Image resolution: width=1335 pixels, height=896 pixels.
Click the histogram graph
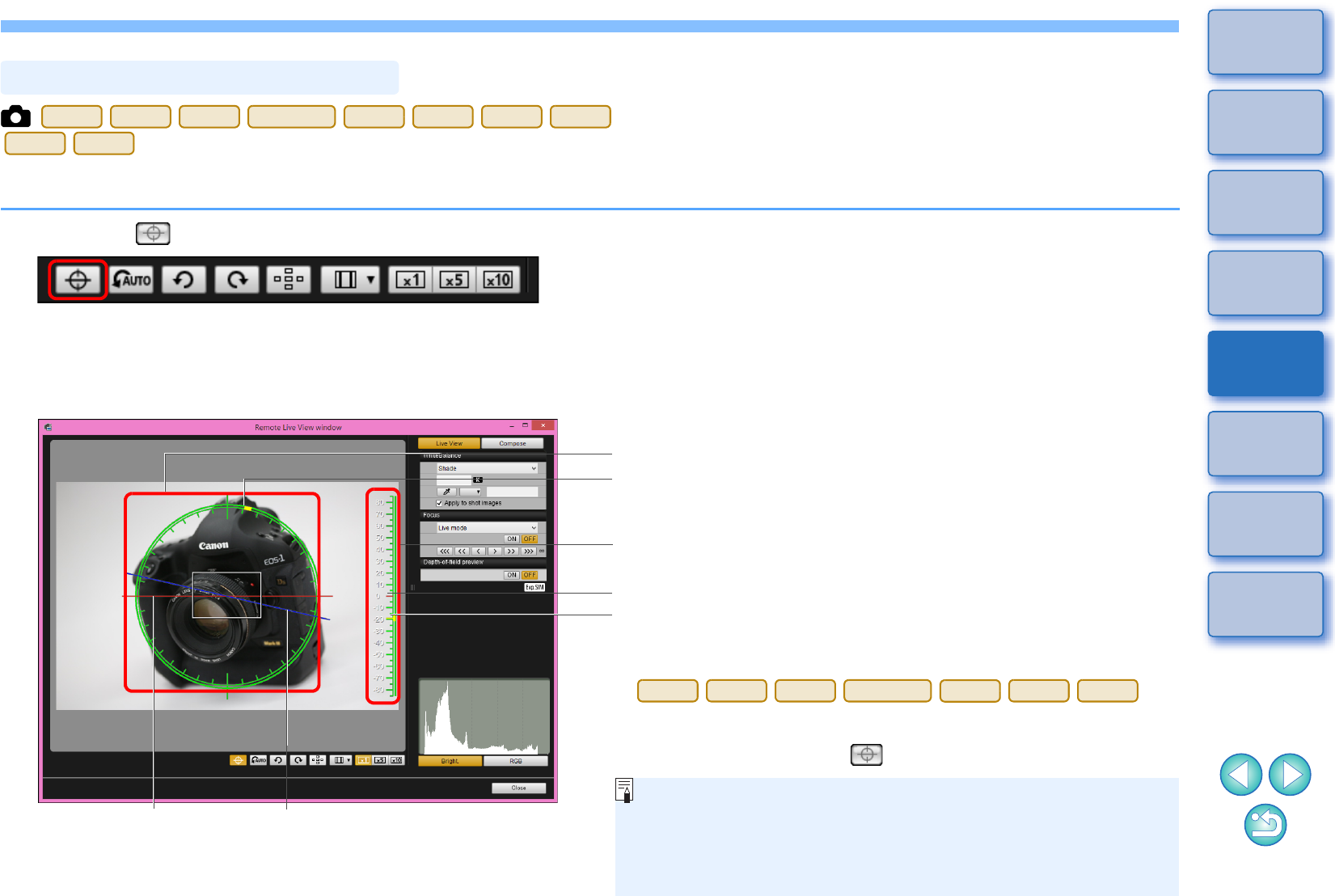pyautogui.click(x=484, y=716)
